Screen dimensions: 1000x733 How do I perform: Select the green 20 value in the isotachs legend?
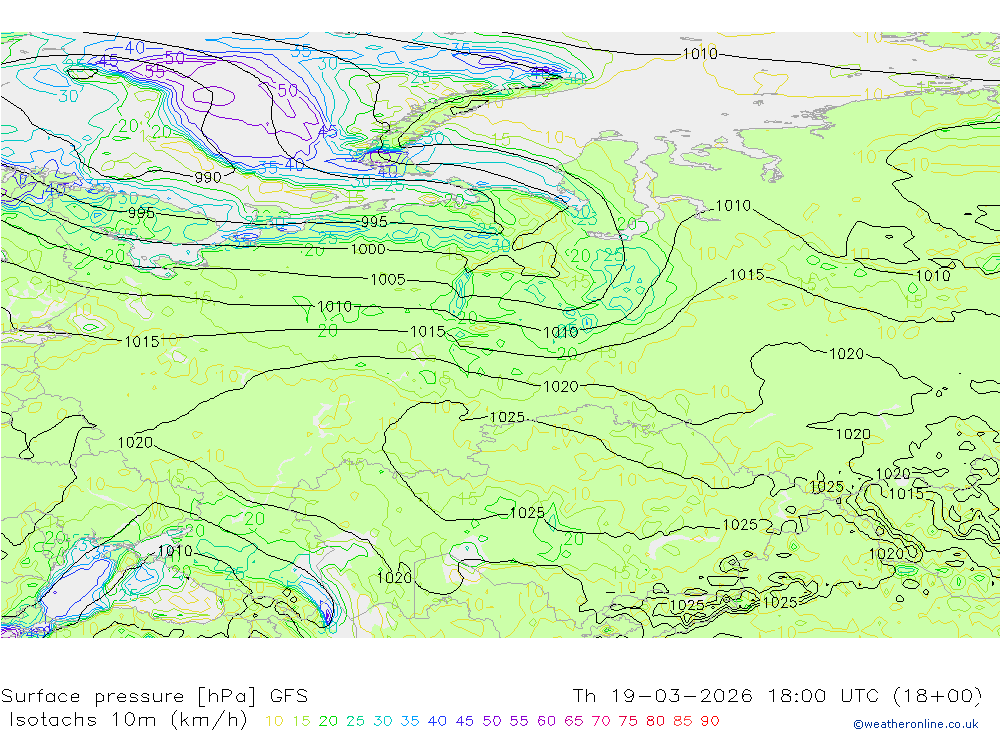click(328, 721)
